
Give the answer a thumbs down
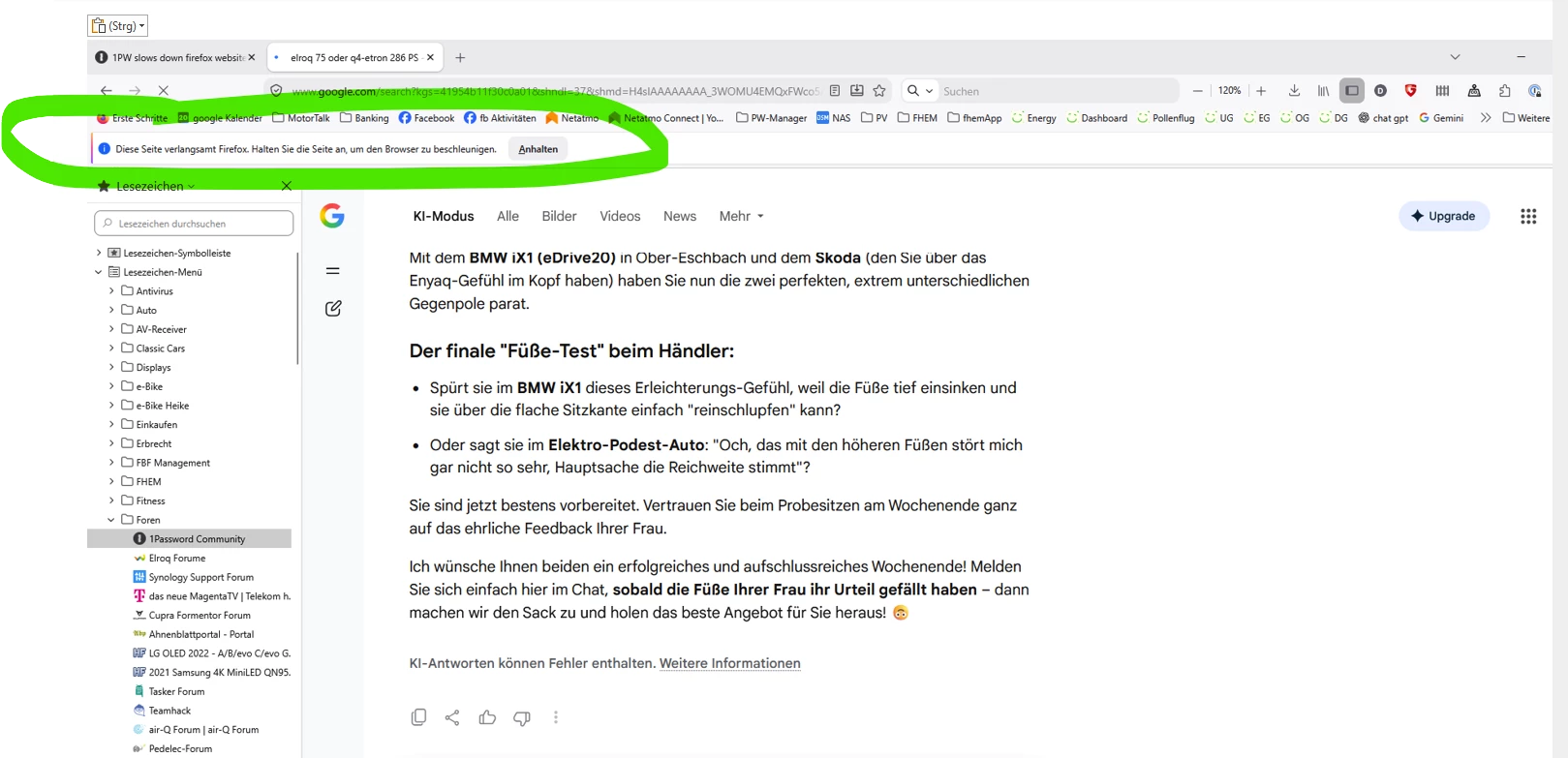[522, 717]
